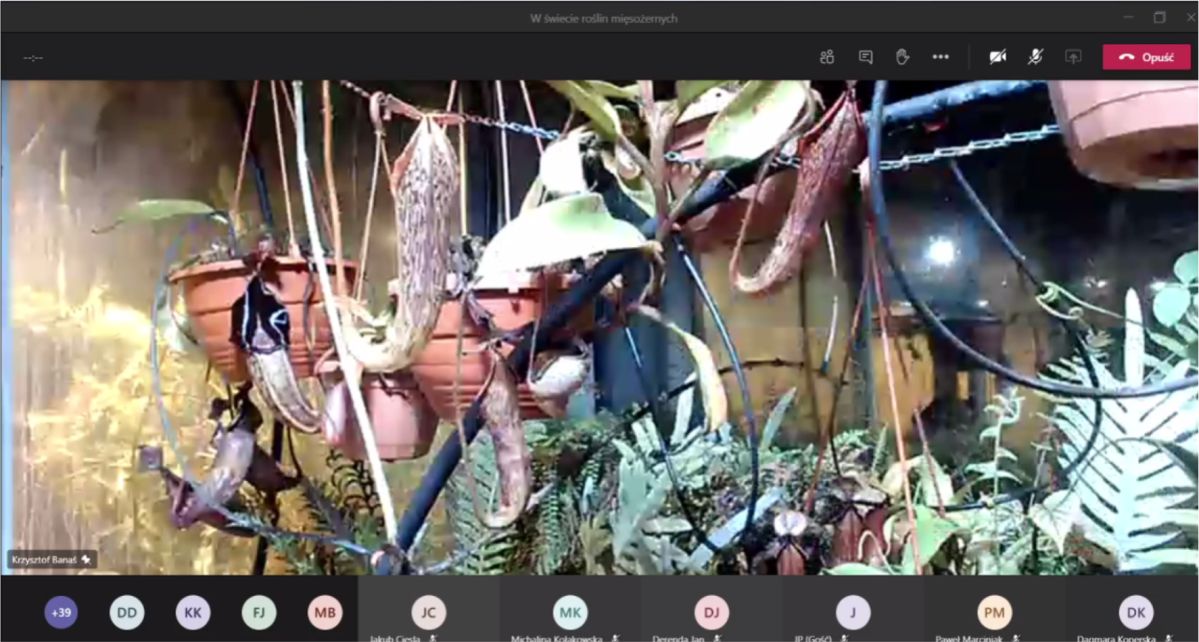This screenshot has width=1199, height=642.
Task: Select Michalina Kołakowska's MK tile
Action: [x=570, y=612]
